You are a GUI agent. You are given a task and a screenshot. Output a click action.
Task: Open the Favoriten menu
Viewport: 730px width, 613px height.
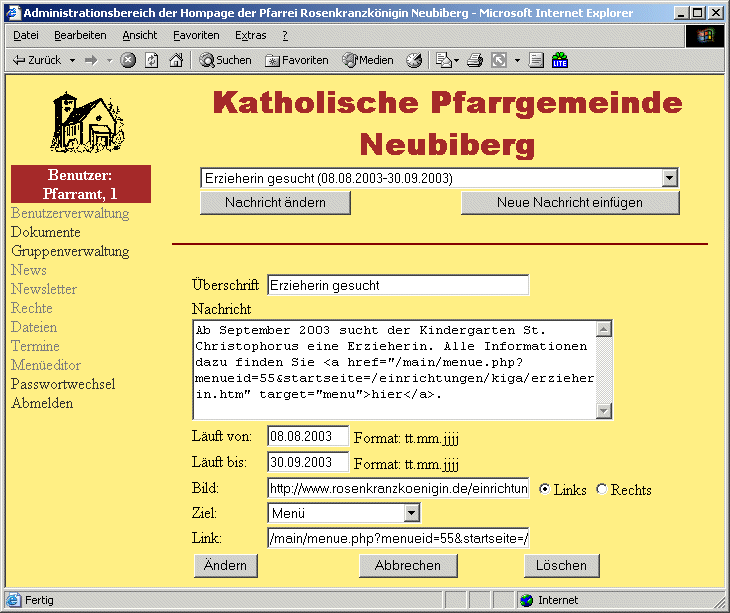(196, 35)
